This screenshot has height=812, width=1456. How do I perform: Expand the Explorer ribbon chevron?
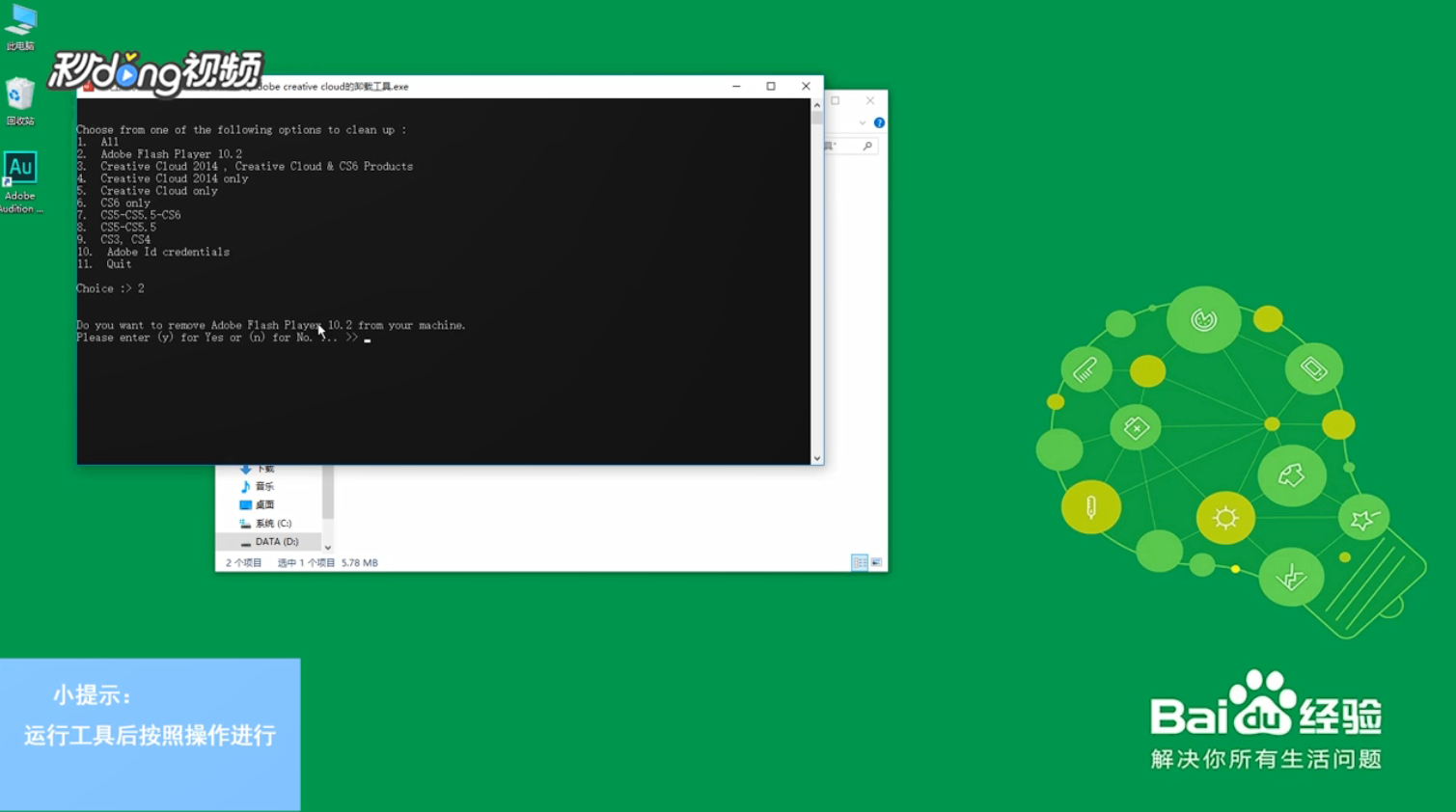click(863, 122)
